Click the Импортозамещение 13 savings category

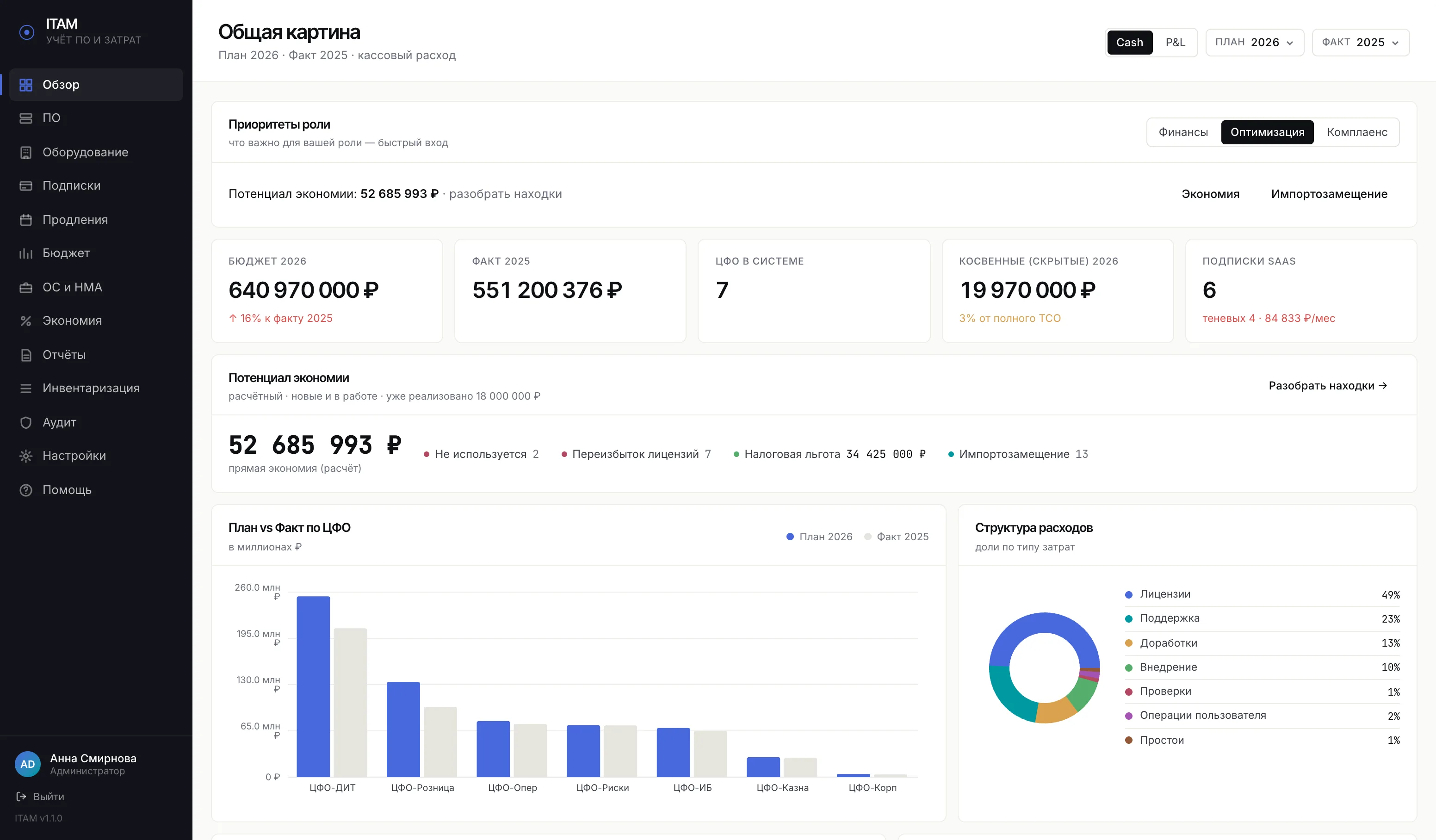pos(1018,454)
